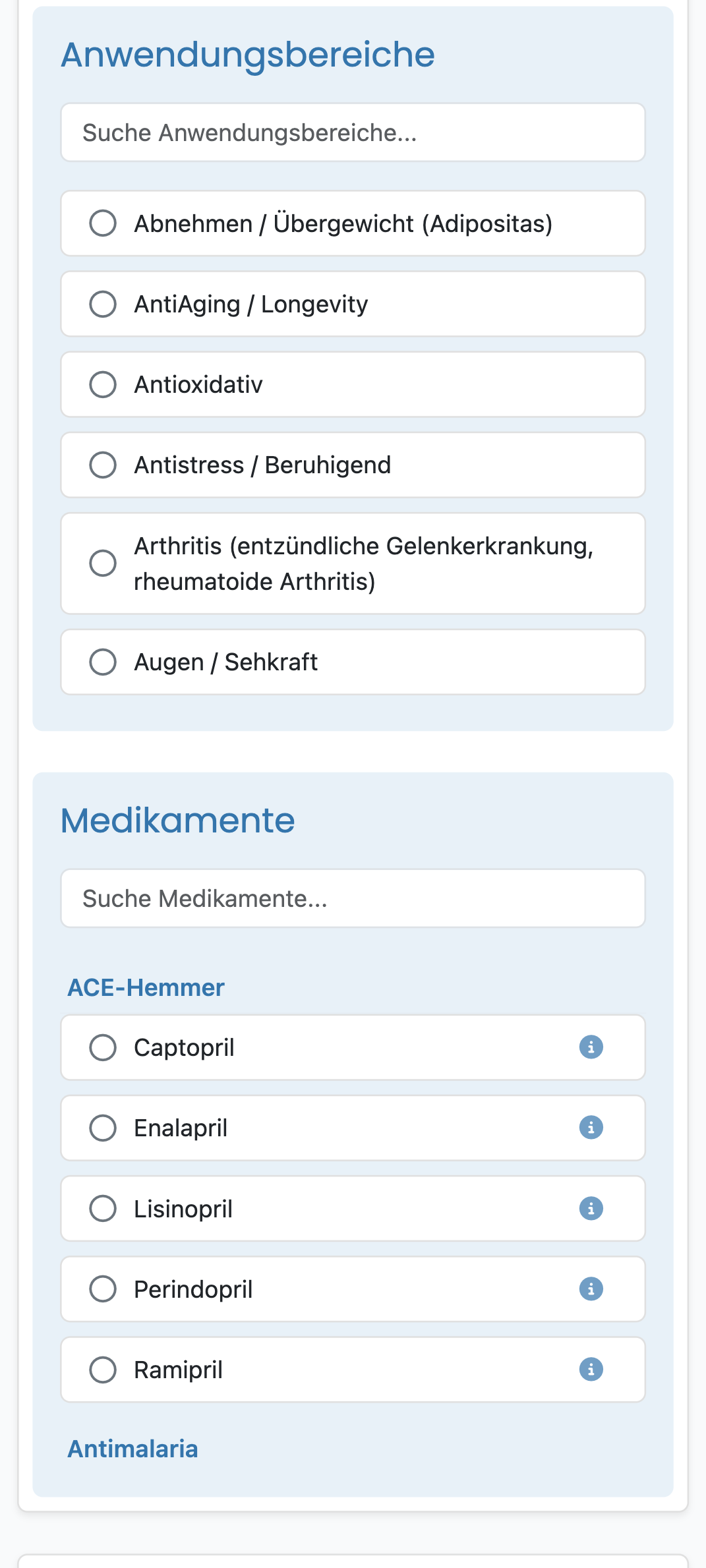Choose Arthritis (entzündliche Gelenkerkrankung) option
Screen dimensions: 706x1568
pyautogui.click(x=103, y=564)
